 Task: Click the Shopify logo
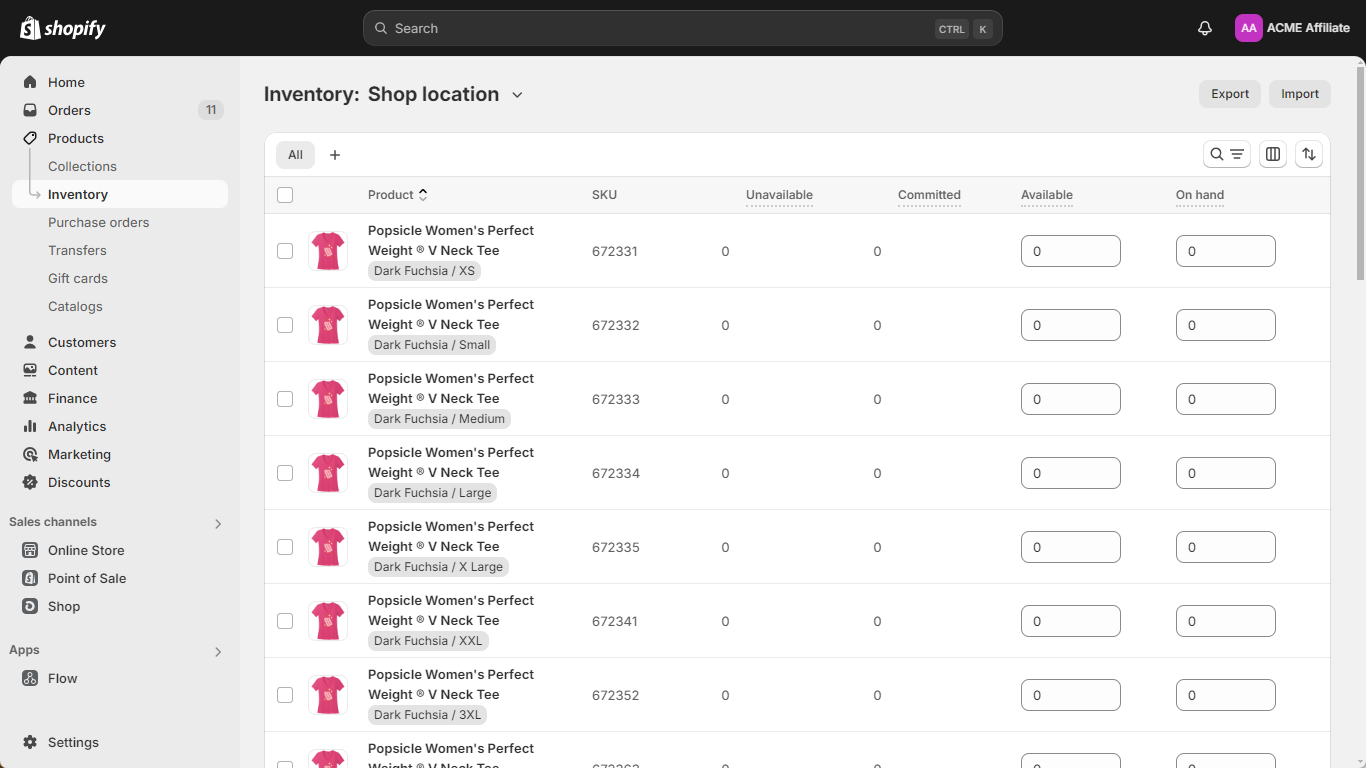pos(63,28)
